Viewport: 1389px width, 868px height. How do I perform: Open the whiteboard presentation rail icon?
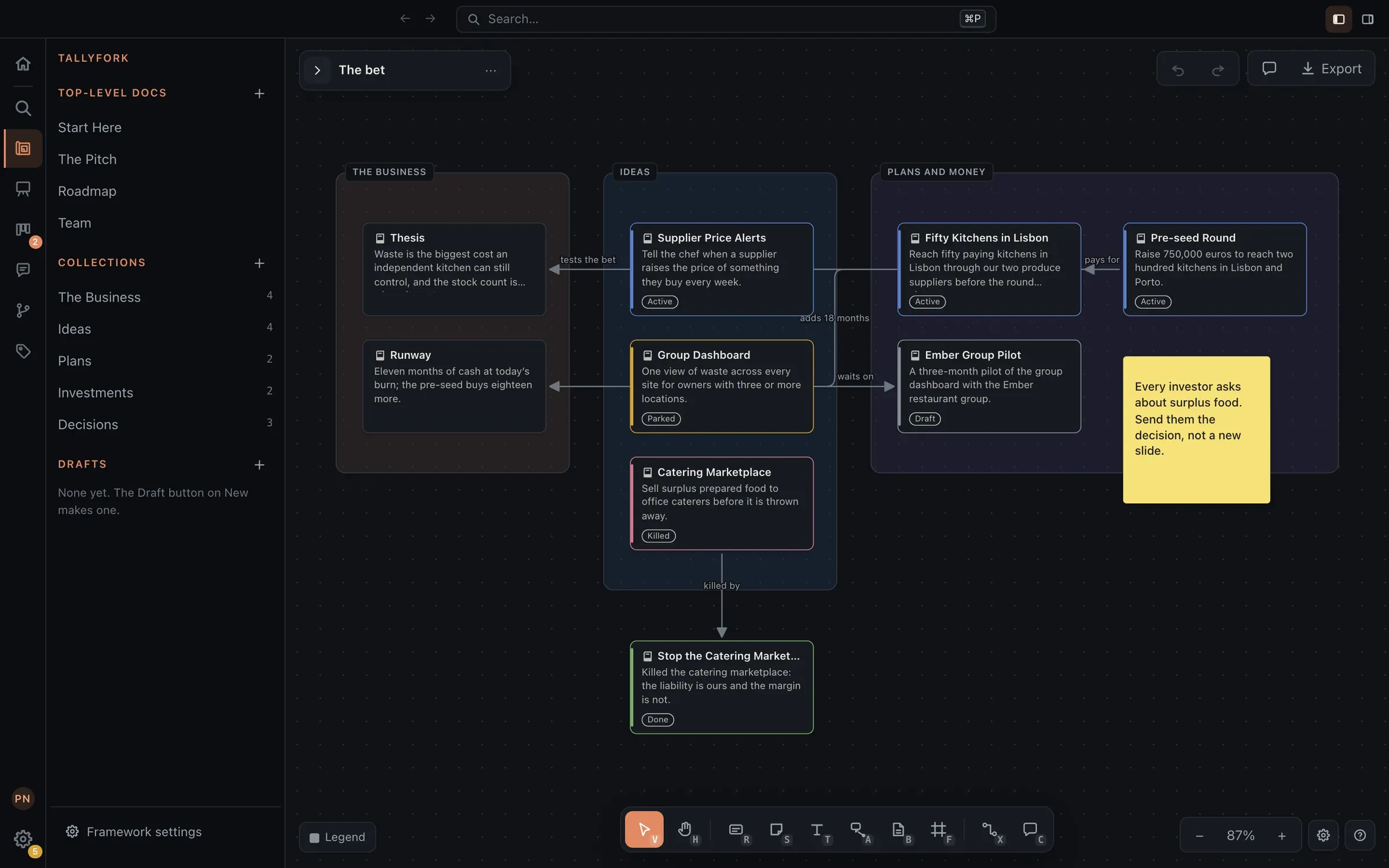[x=23, y=189]
